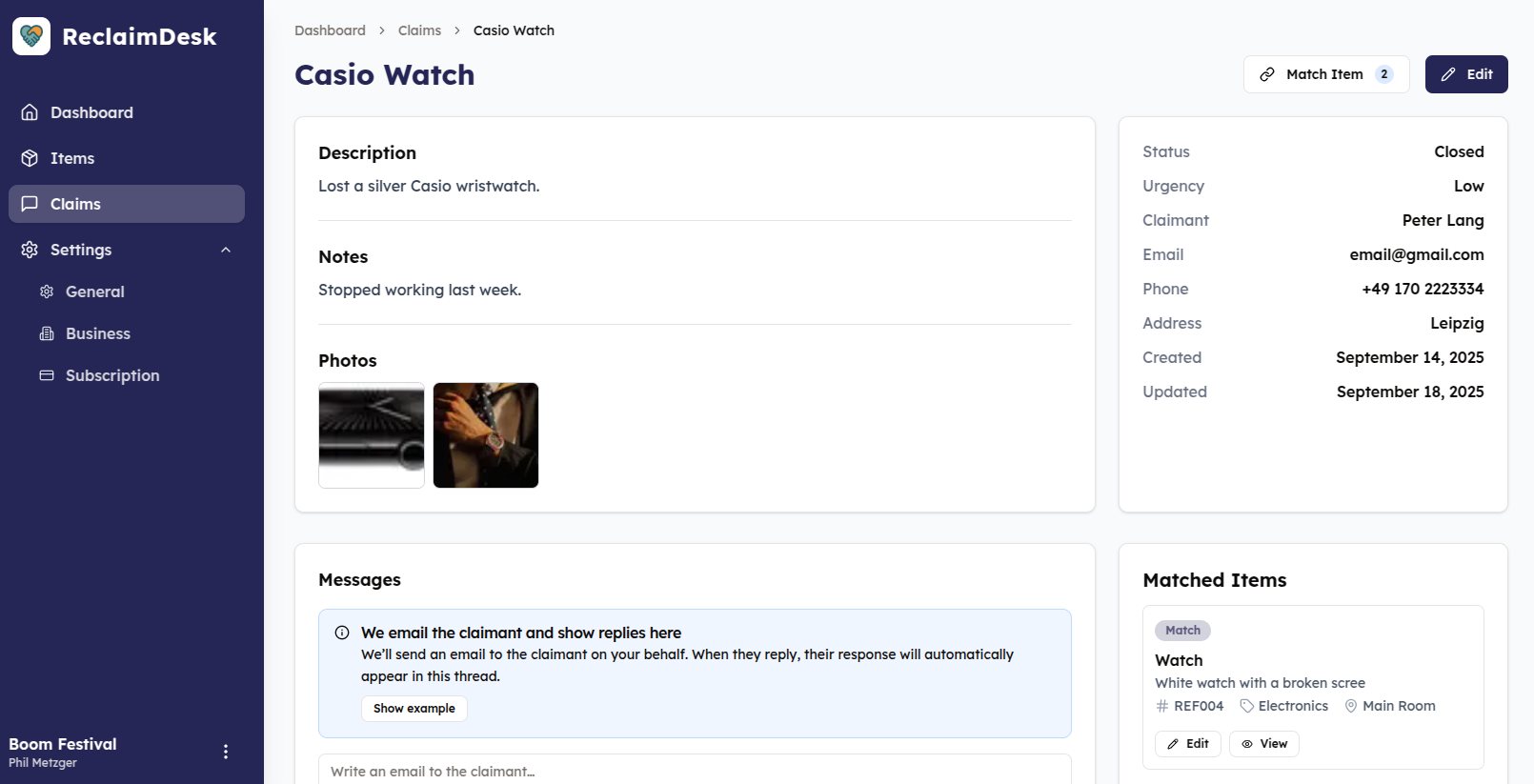The image size is (1534, 784).
Task: Click the Edit claim button
Action: click(1466, 74)
